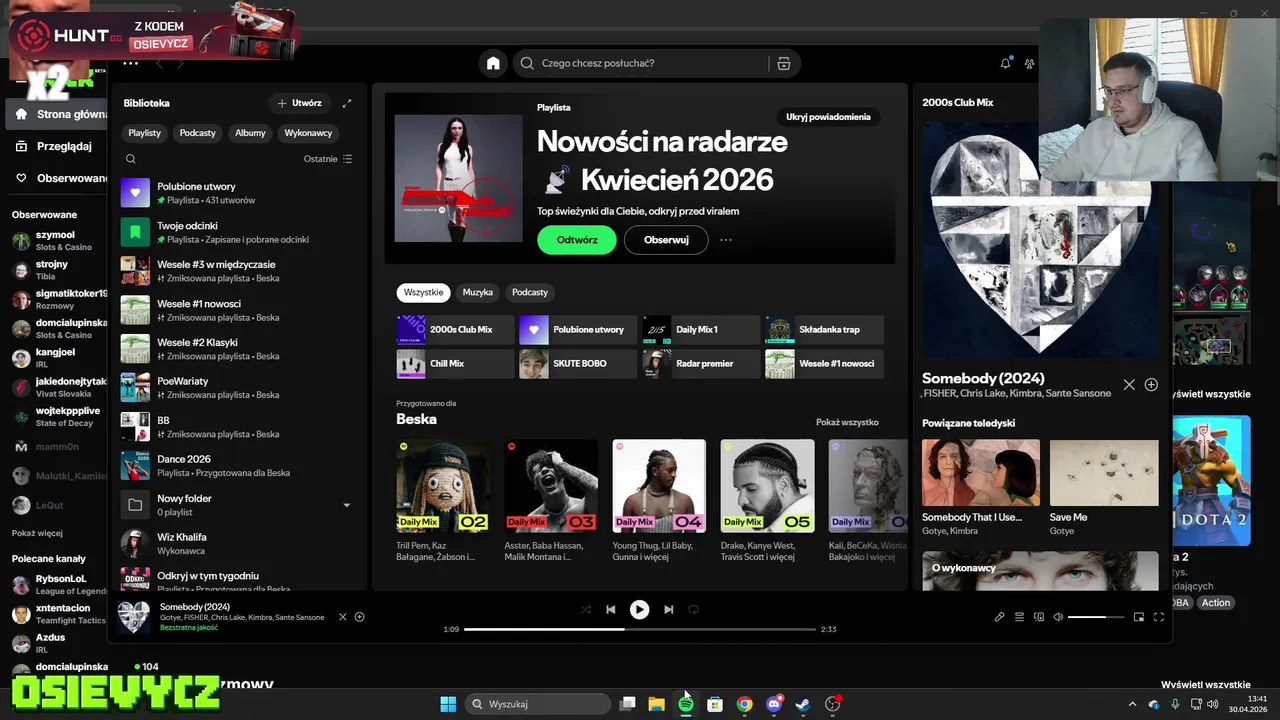Viewport: 1280px width, 720px height.
Task: Toggle the Muzyka filter chip
Action: coord(477,292)
